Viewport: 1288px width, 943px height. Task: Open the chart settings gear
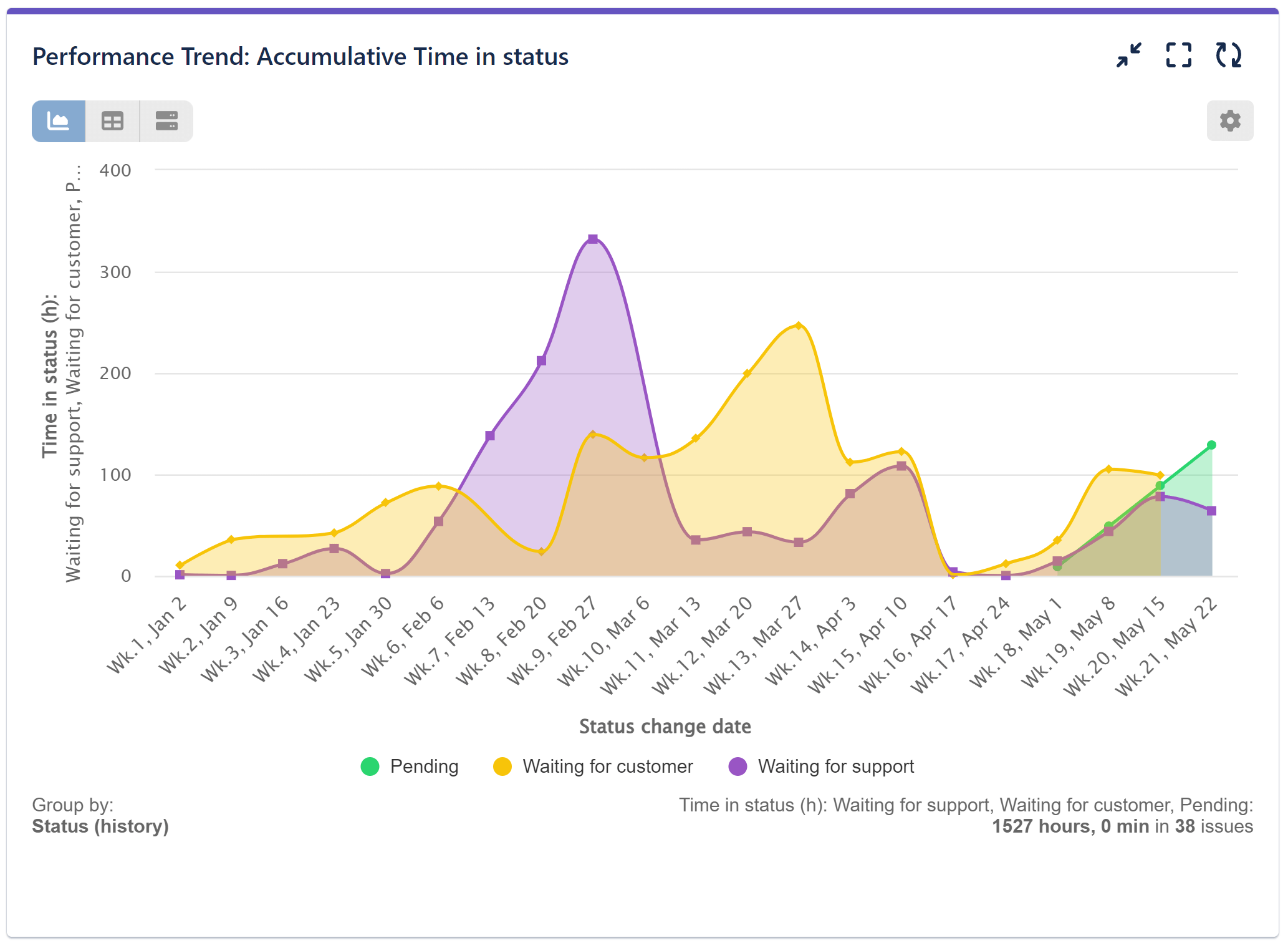[x=1229, y=120]
